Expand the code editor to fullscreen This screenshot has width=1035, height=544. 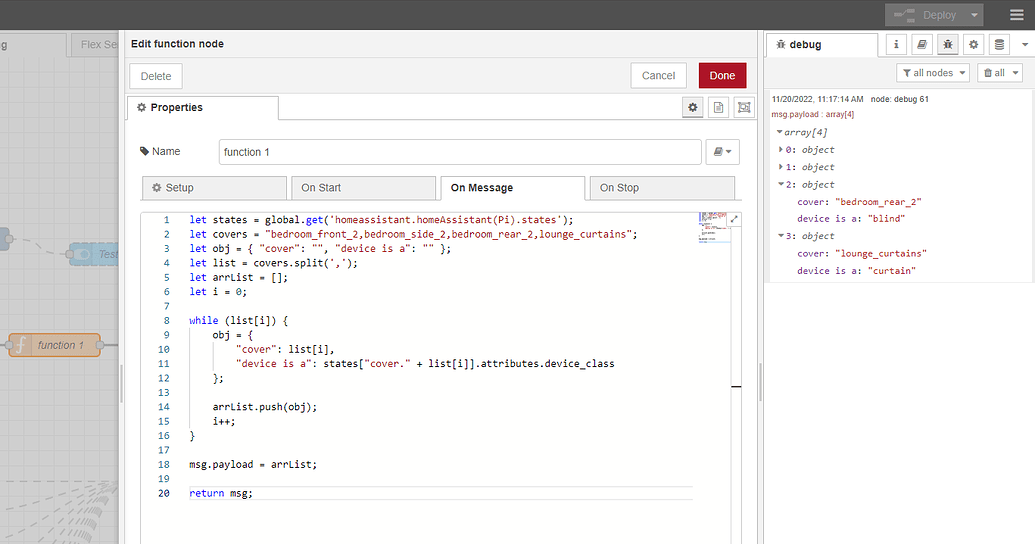[735, 219]
